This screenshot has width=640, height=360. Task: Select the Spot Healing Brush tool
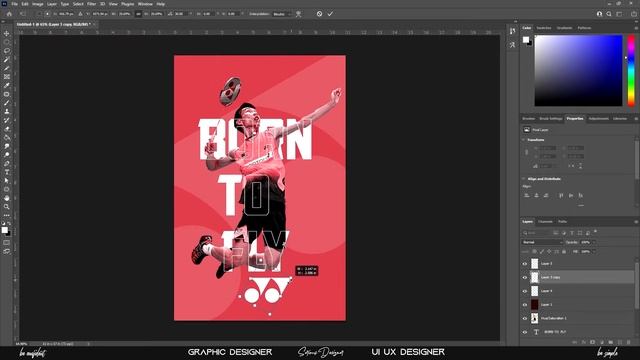[x=7, y=94]
